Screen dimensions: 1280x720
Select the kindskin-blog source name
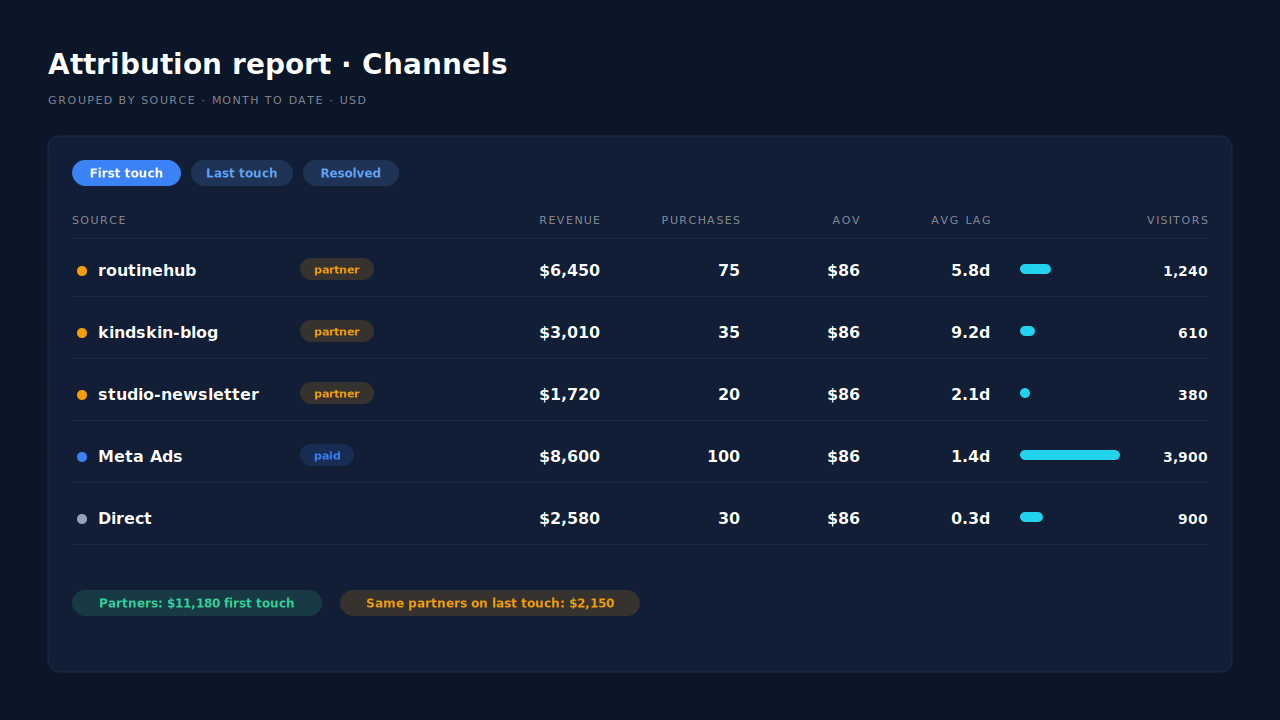pos(158,333)
